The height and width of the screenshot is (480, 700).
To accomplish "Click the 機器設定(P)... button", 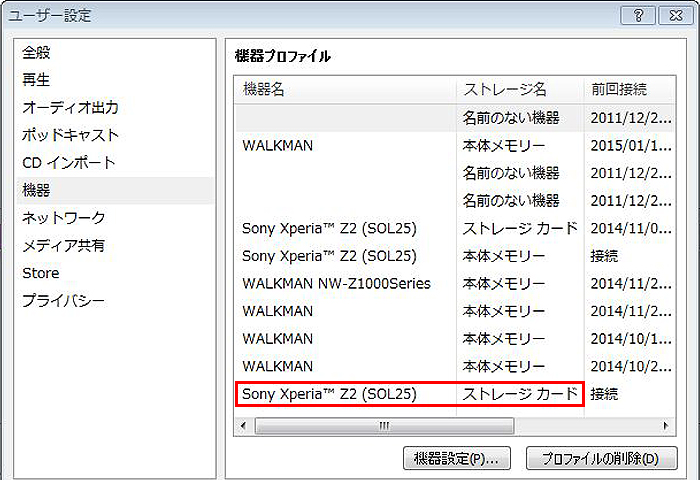I will [457, 459].
